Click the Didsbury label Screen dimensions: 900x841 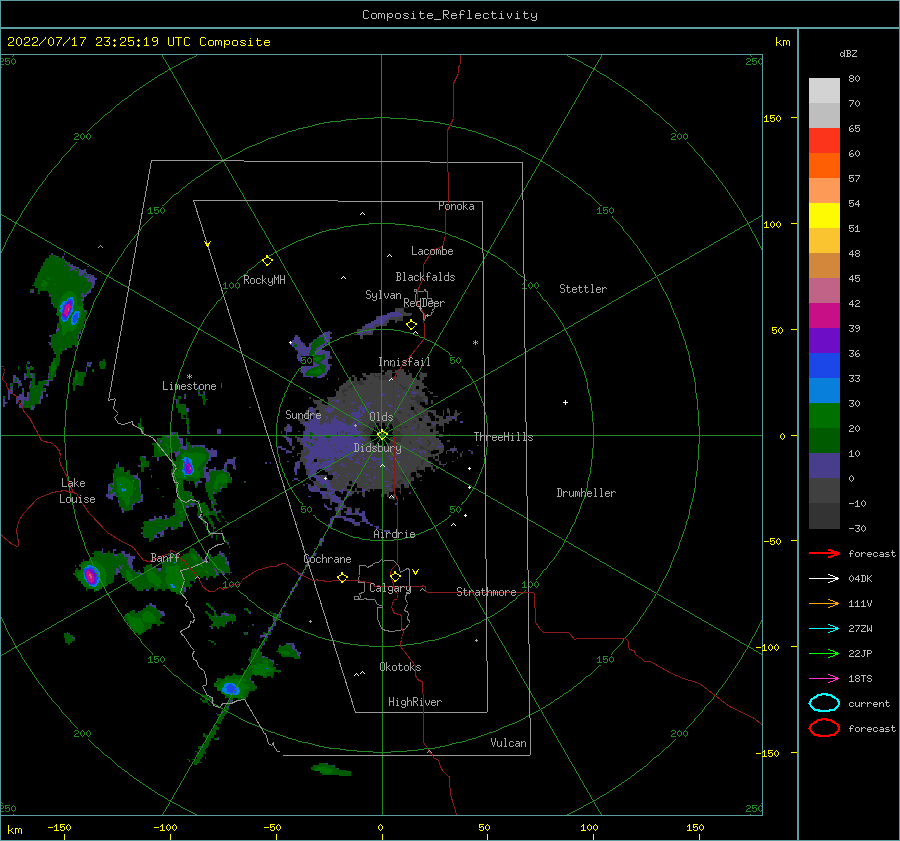coord(377,448)
